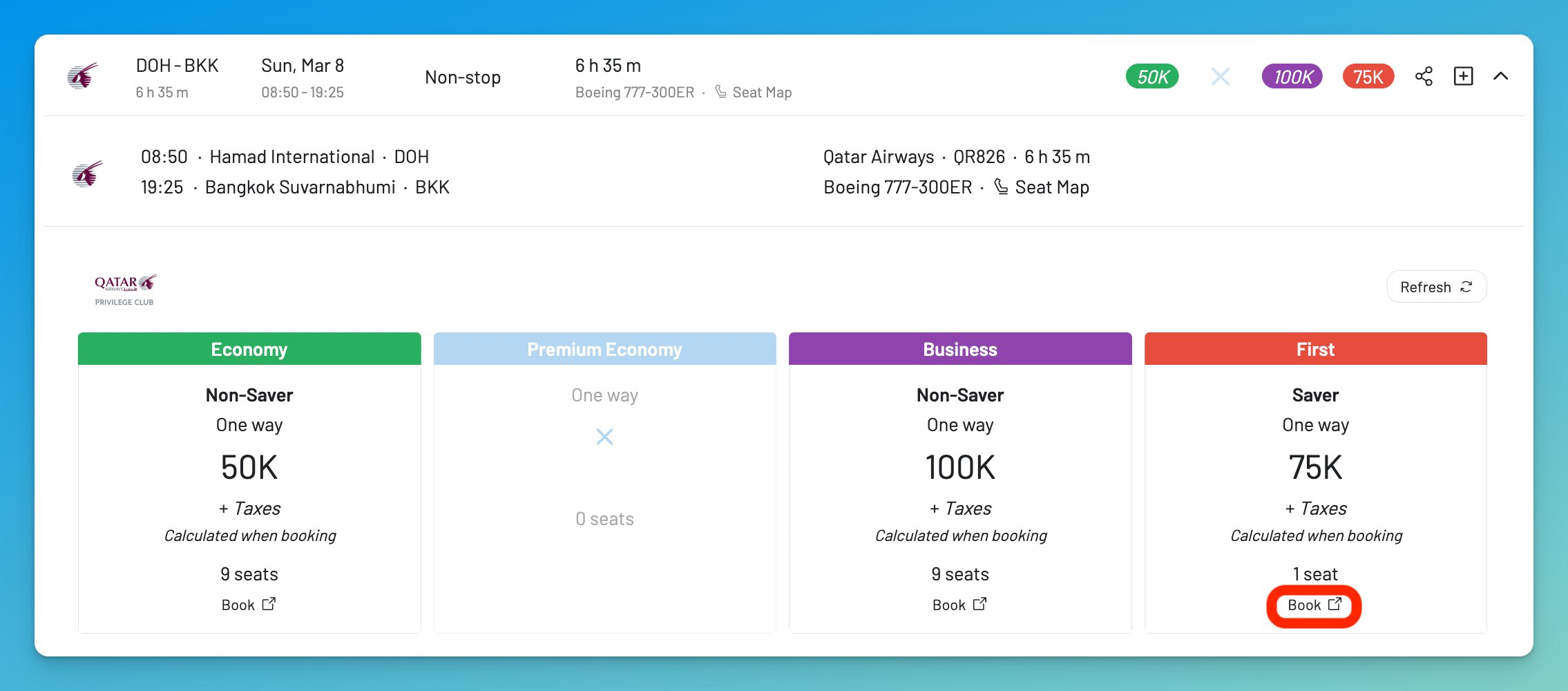1568x691 pixels.
Task: Select the First class header
Action: pos(1315,349)
